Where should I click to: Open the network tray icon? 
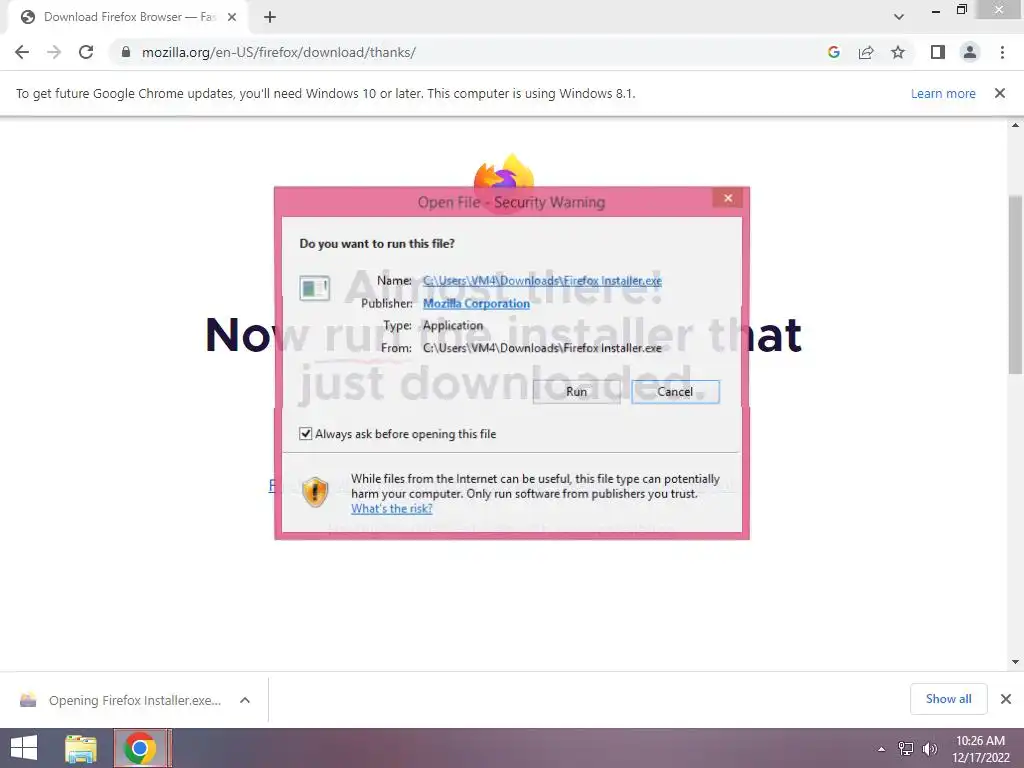click(906, 748)
